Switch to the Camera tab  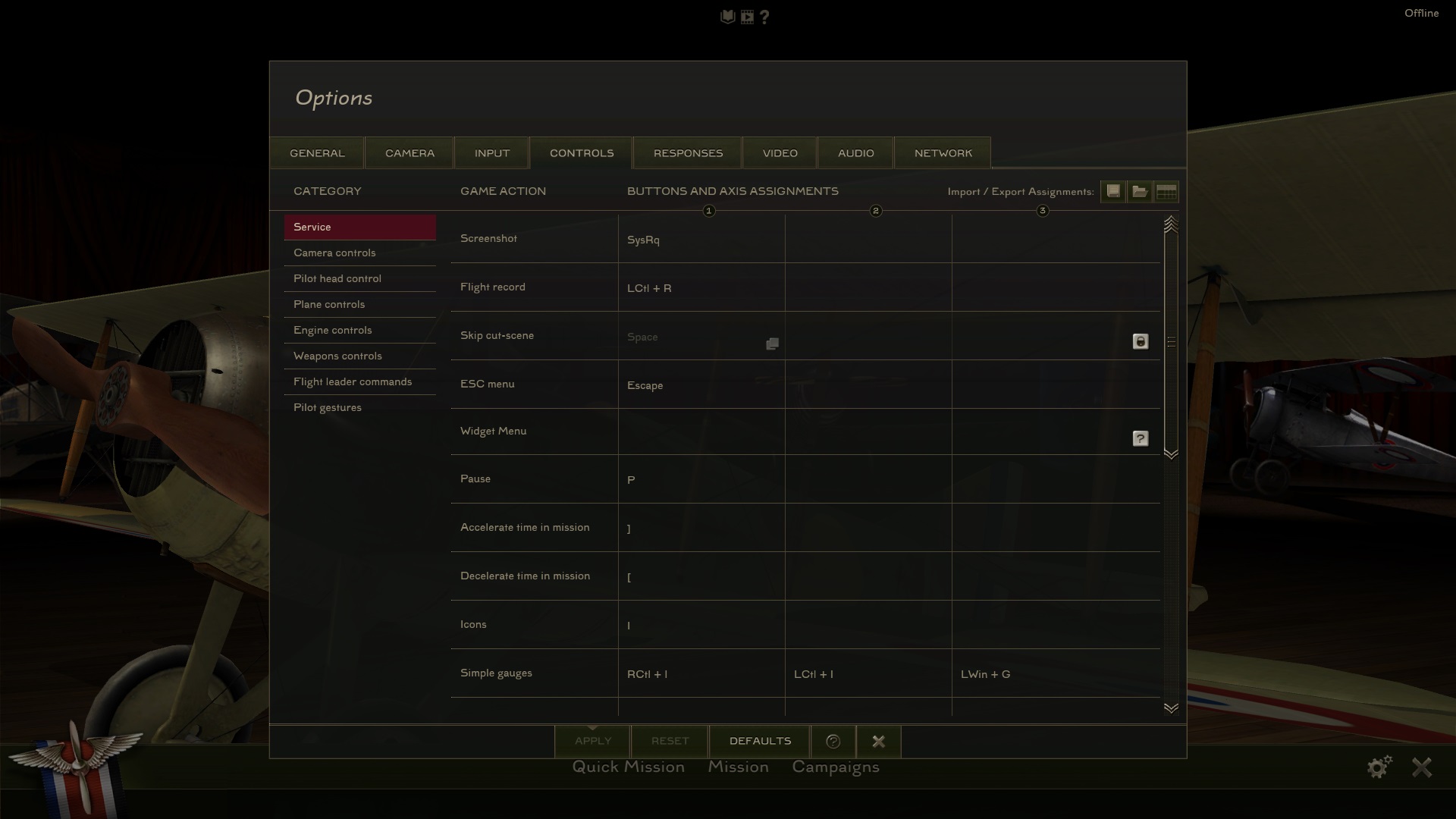pyautogui.click(x=409, y=152)
